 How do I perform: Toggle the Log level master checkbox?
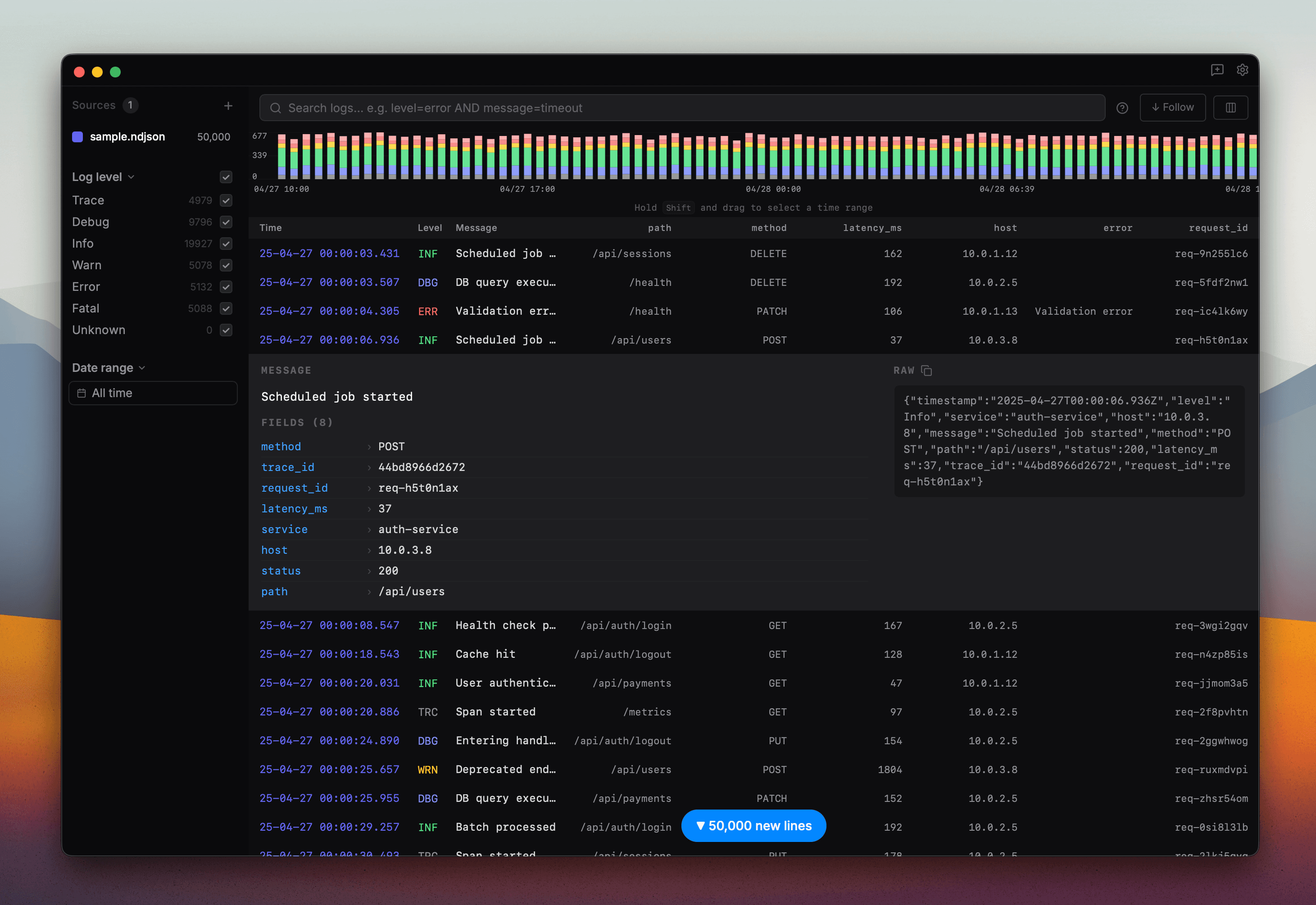pos(226,177)
